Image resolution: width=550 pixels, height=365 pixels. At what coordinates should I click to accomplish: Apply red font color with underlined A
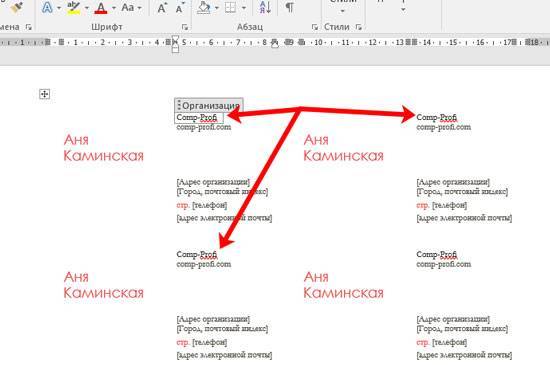click(x=101, y=8)
